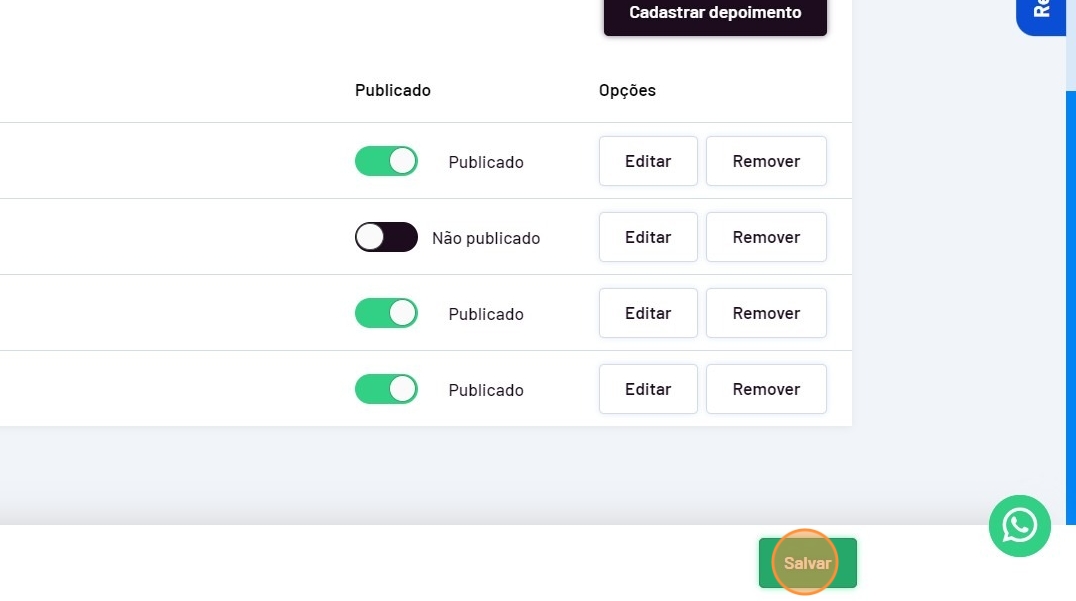
Task: Click the Publicado column header
Action: [x=393, y=90]
